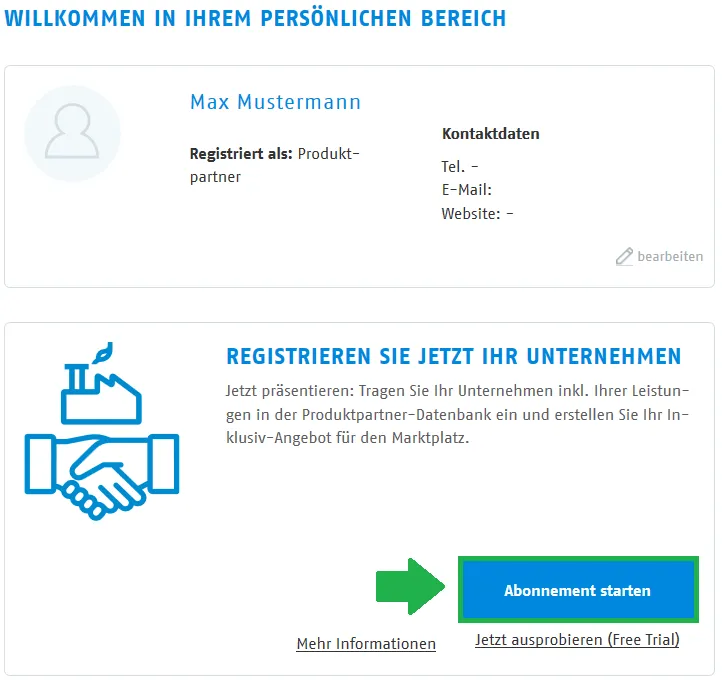Click the "E-Mail:" contact line

[466, 190]
